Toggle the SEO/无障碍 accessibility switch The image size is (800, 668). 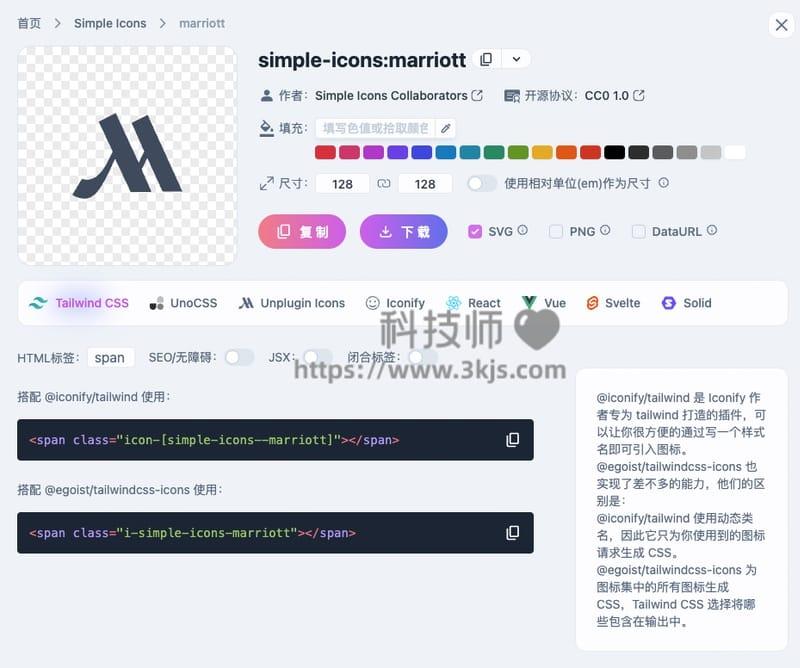(x=240, y=357)
